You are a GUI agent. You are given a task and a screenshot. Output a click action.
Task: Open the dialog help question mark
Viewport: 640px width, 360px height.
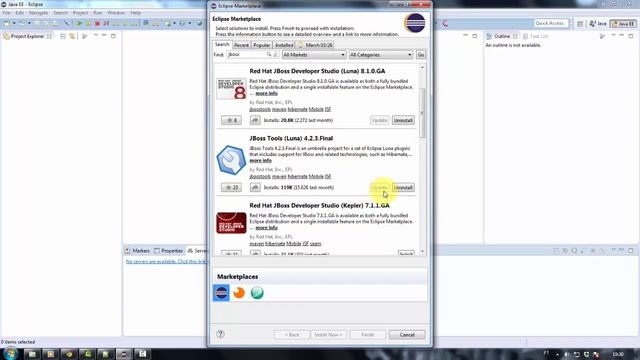pos(220,334)
